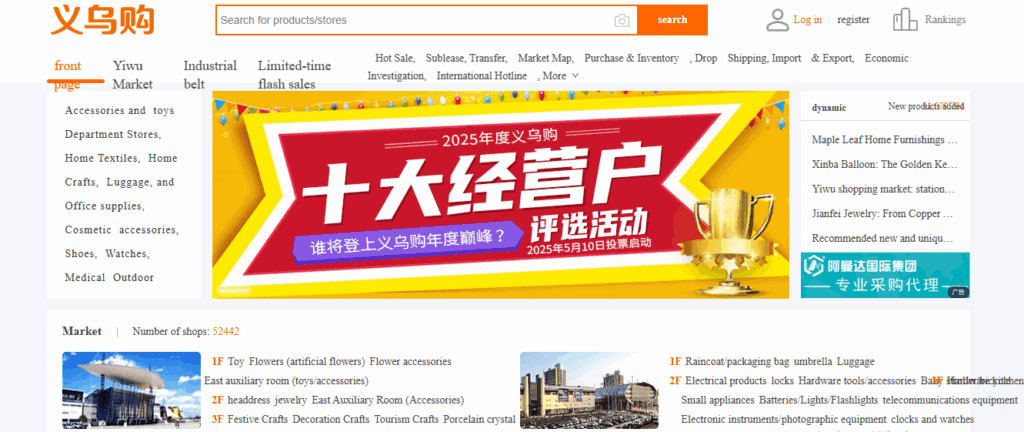Select Cosmetic accessories category

[121, 230]
